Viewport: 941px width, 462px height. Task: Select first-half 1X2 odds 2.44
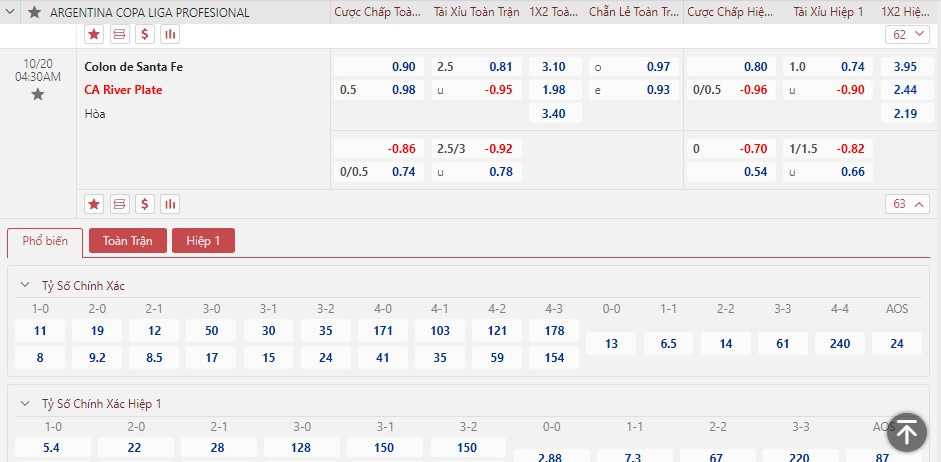[905, 90]
